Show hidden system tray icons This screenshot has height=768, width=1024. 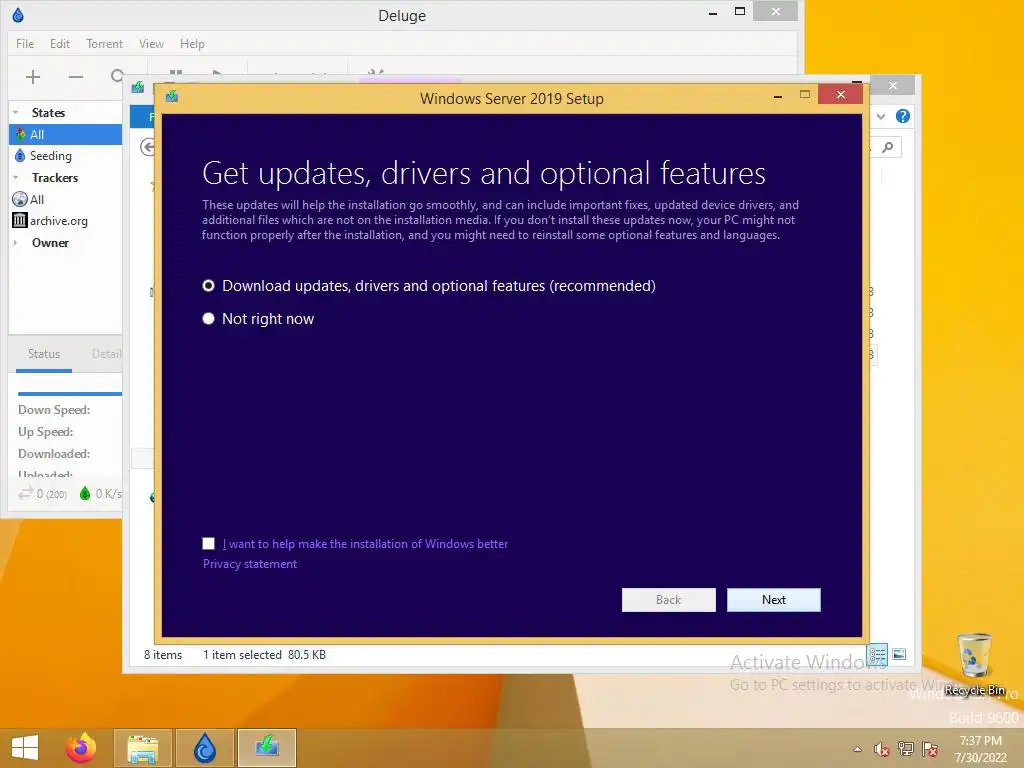tap(857, 749)
